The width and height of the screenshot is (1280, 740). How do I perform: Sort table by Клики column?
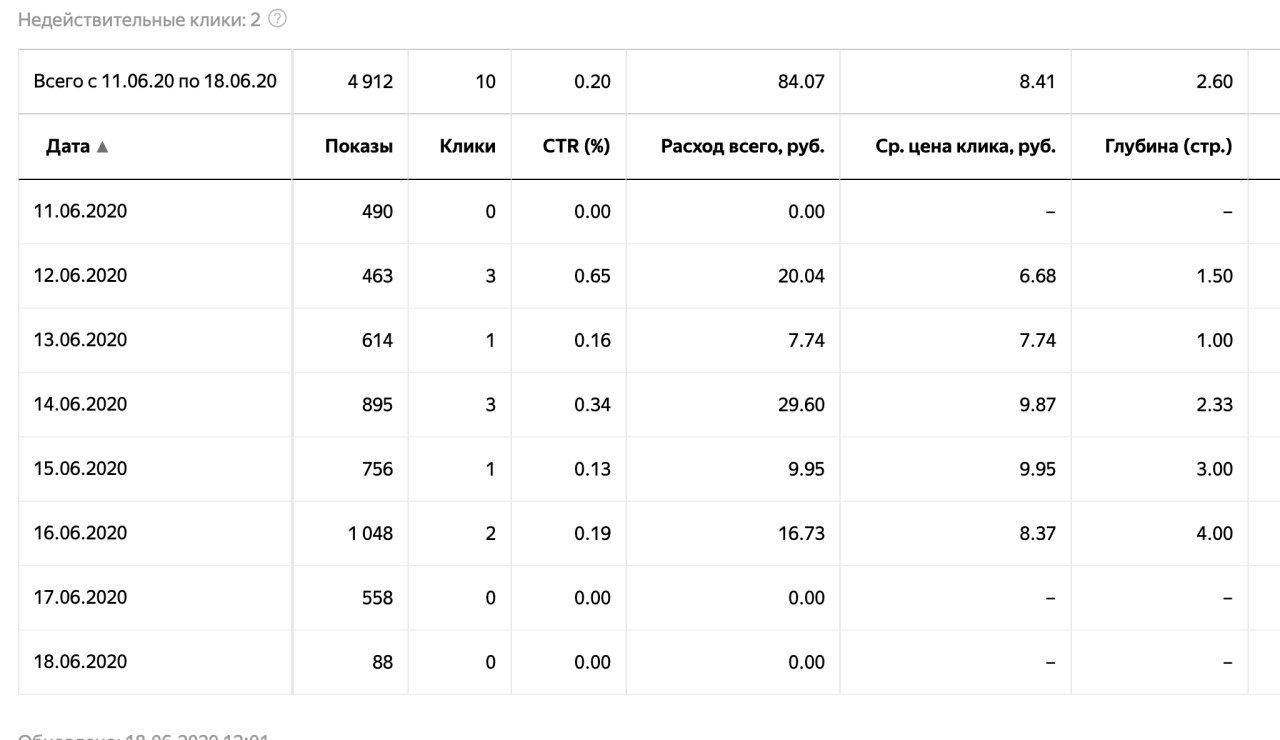(467, 146)
